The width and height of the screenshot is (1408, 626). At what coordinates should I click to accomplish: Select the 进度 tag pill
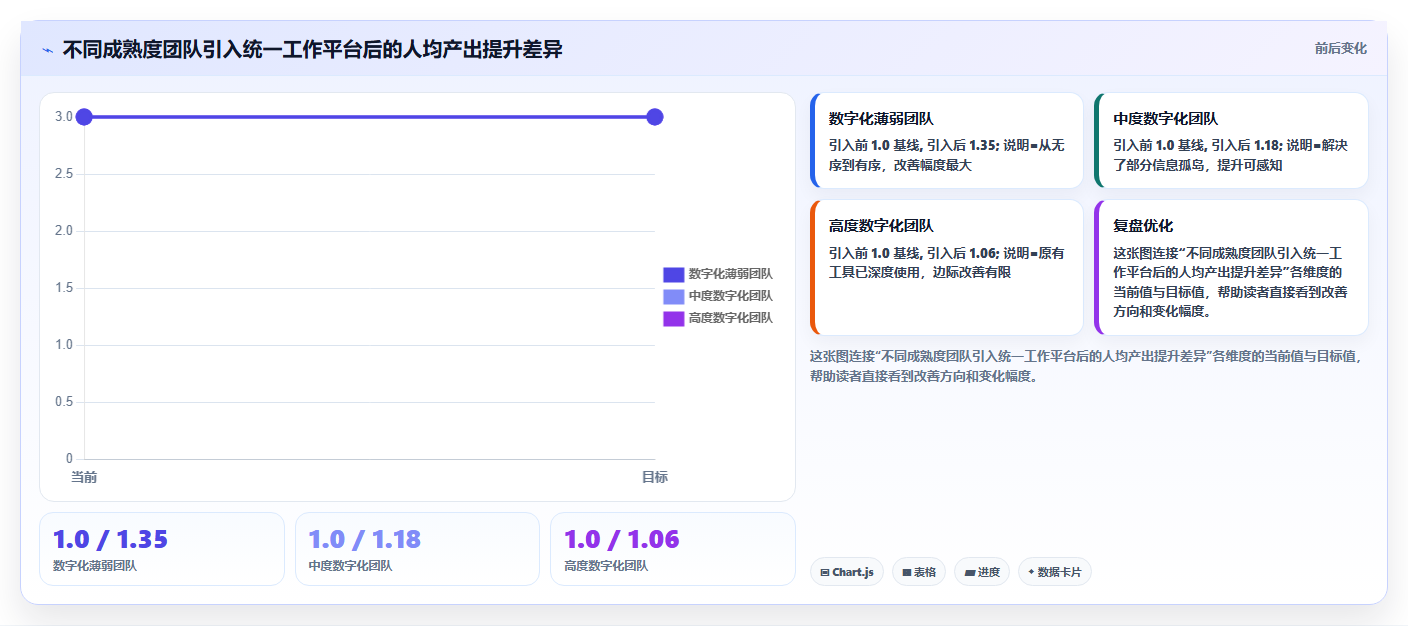click(x=982, y=572)
